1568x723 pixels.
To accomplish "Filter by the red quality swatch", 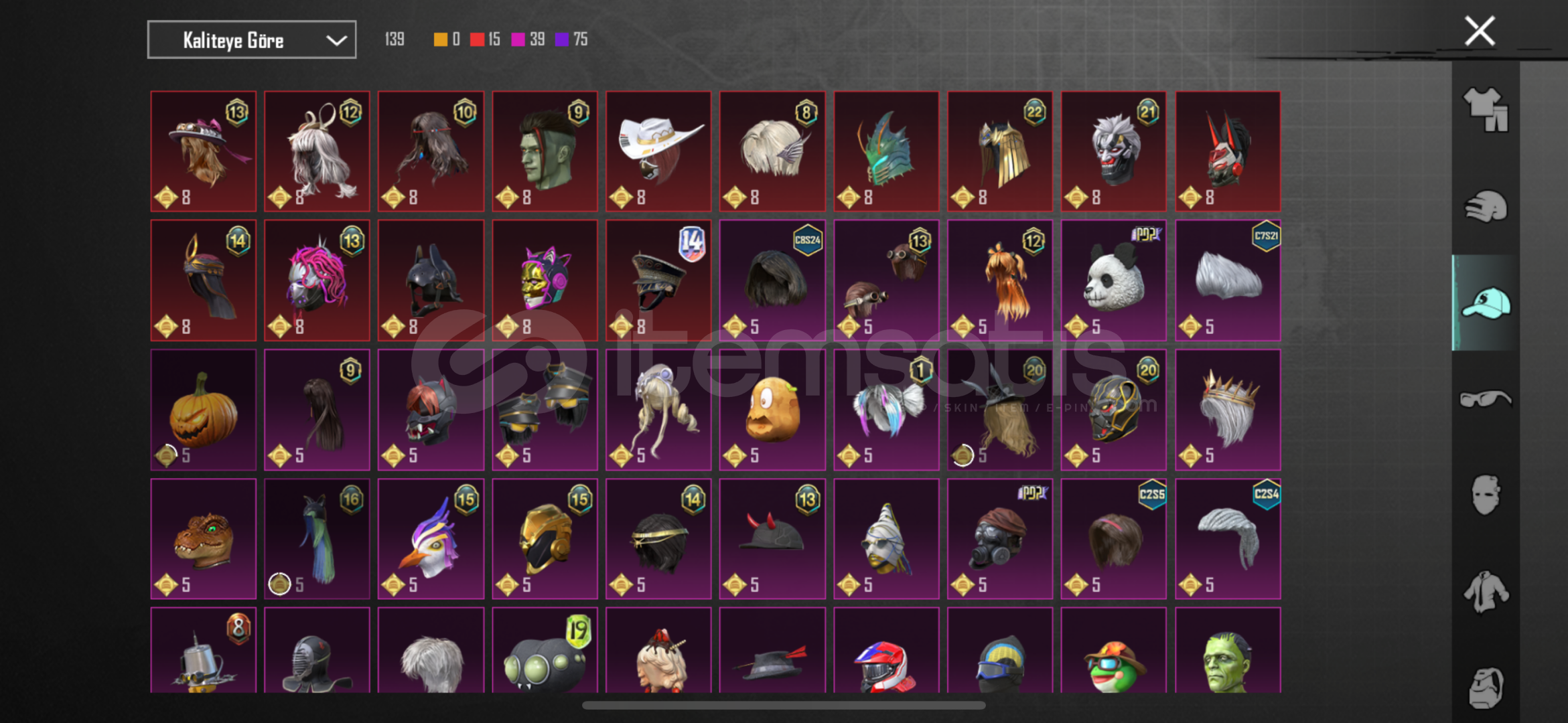I will 477,39.
